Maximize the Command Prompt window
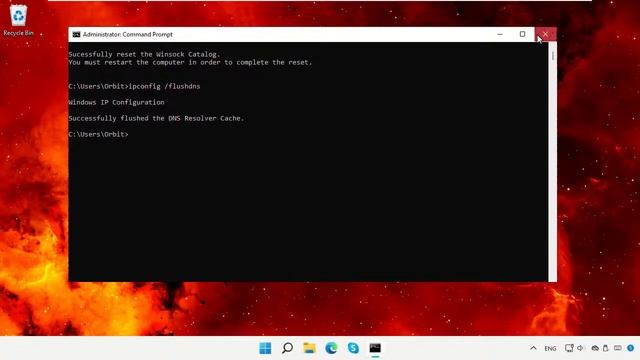The image size is (640, 360). pyautogui.click(x=522, y=34)
